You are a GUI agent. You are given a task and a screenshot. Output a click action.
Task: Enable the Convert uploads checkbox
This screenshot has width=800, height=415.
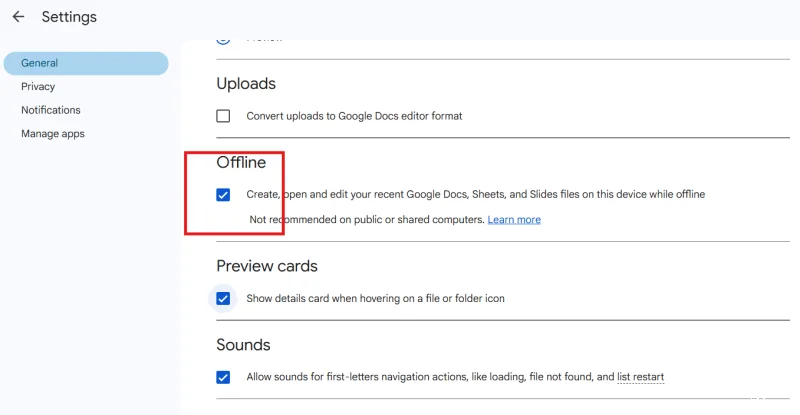[223, 116]
